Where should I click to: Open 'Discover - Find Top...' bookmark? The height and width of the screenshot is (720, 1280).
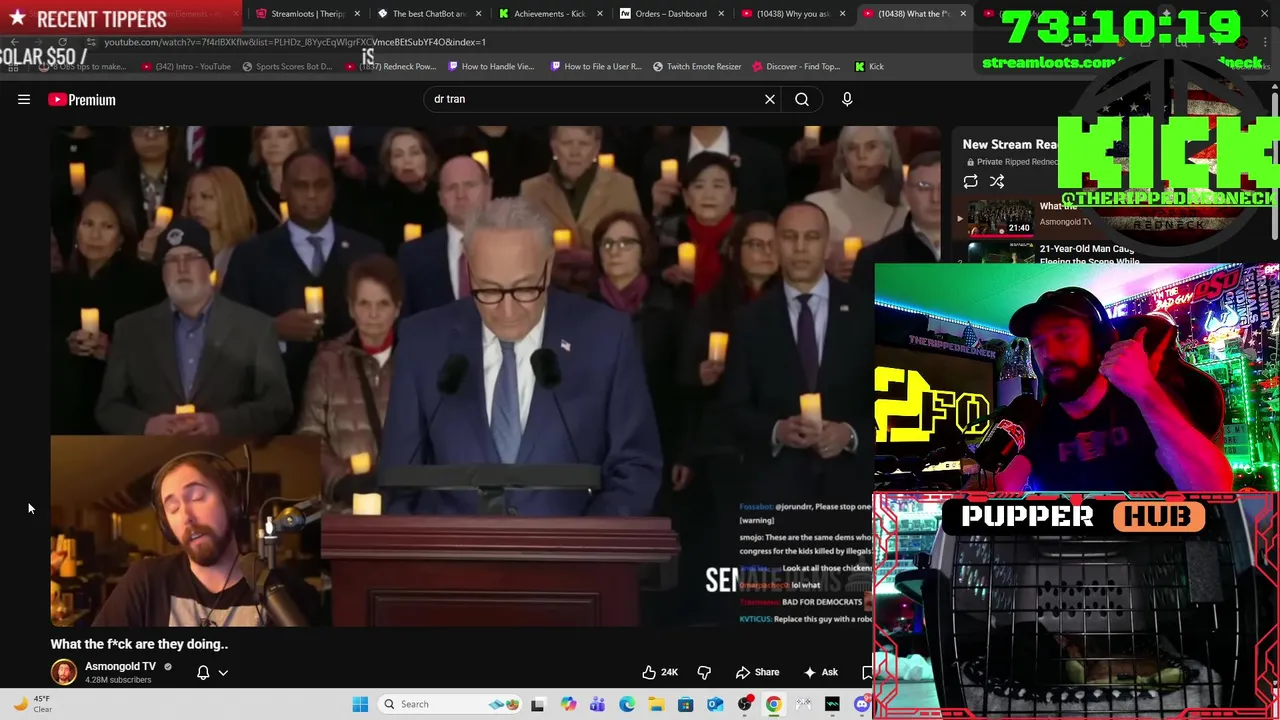point(796,66)
